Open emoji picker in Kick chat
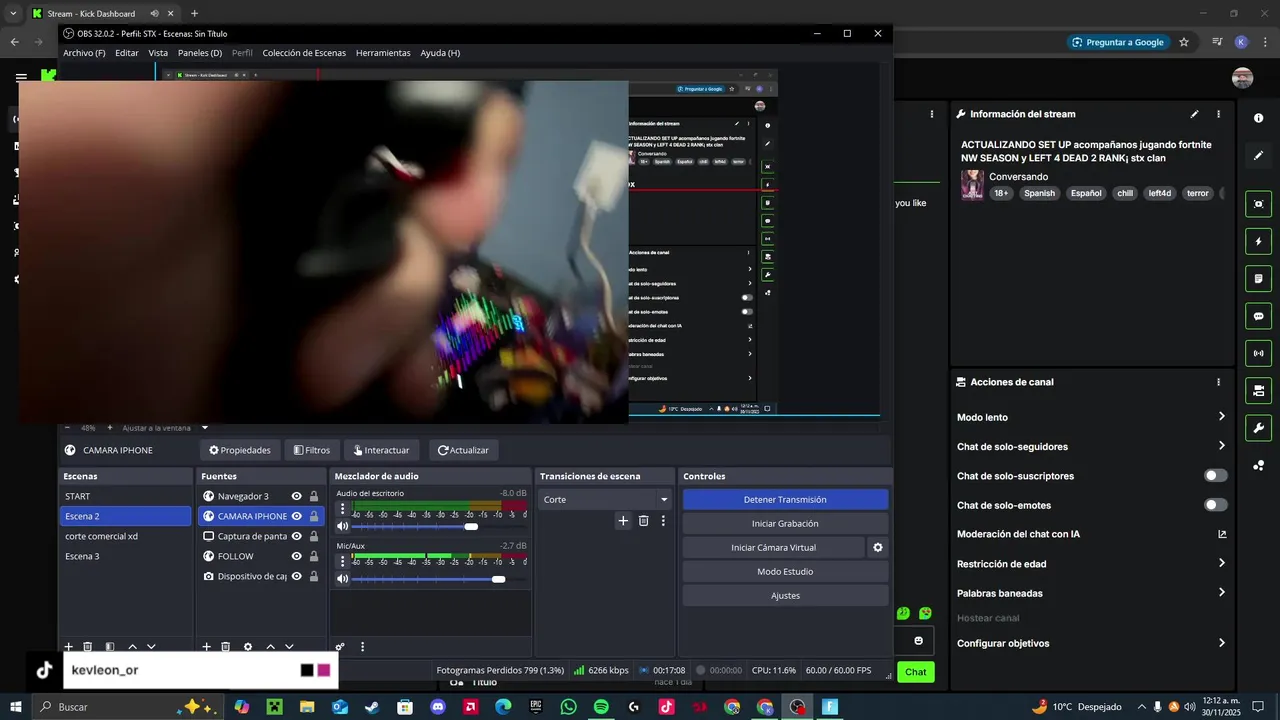The width and height of the screenshot is (1280, 720). (x=919, y=641)
